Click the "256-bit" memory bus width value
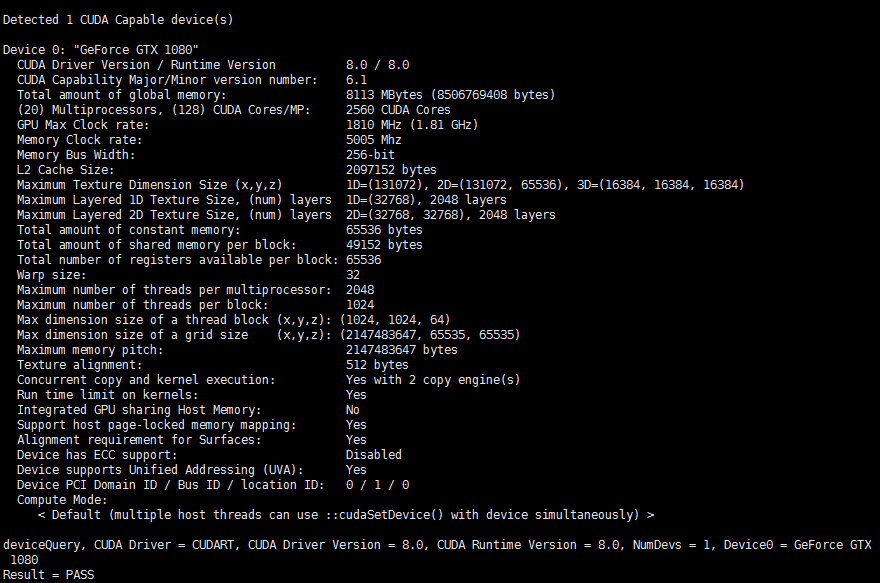Image resolution: width=880 pixels, height=583 pixels. [370, 155]
